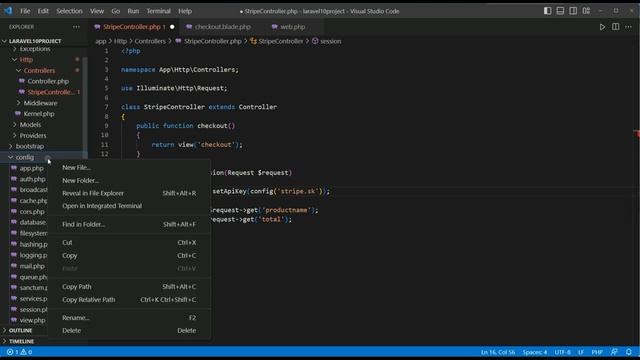
Task: Expand the bootstrap folder
Action: tap(29, 147)
